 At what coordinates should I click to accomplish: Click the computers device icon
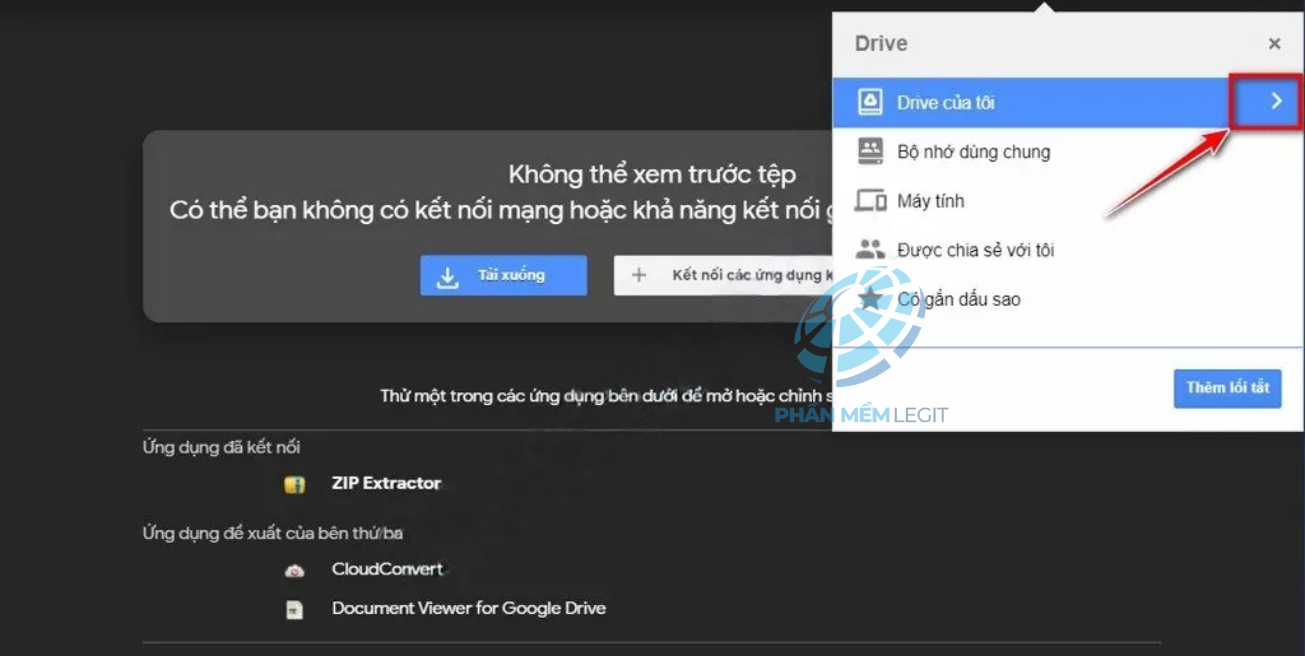[x=870, y=201]
